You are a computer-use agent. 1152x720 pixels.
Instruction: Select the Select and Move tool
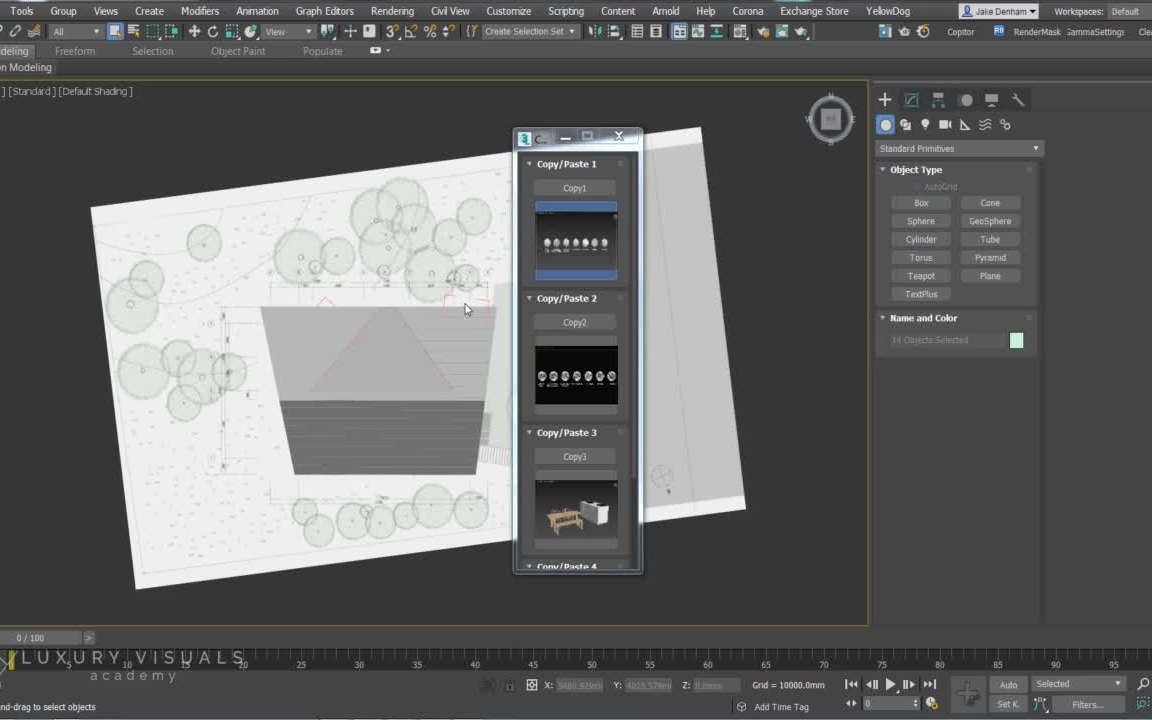tap(195, 31)
